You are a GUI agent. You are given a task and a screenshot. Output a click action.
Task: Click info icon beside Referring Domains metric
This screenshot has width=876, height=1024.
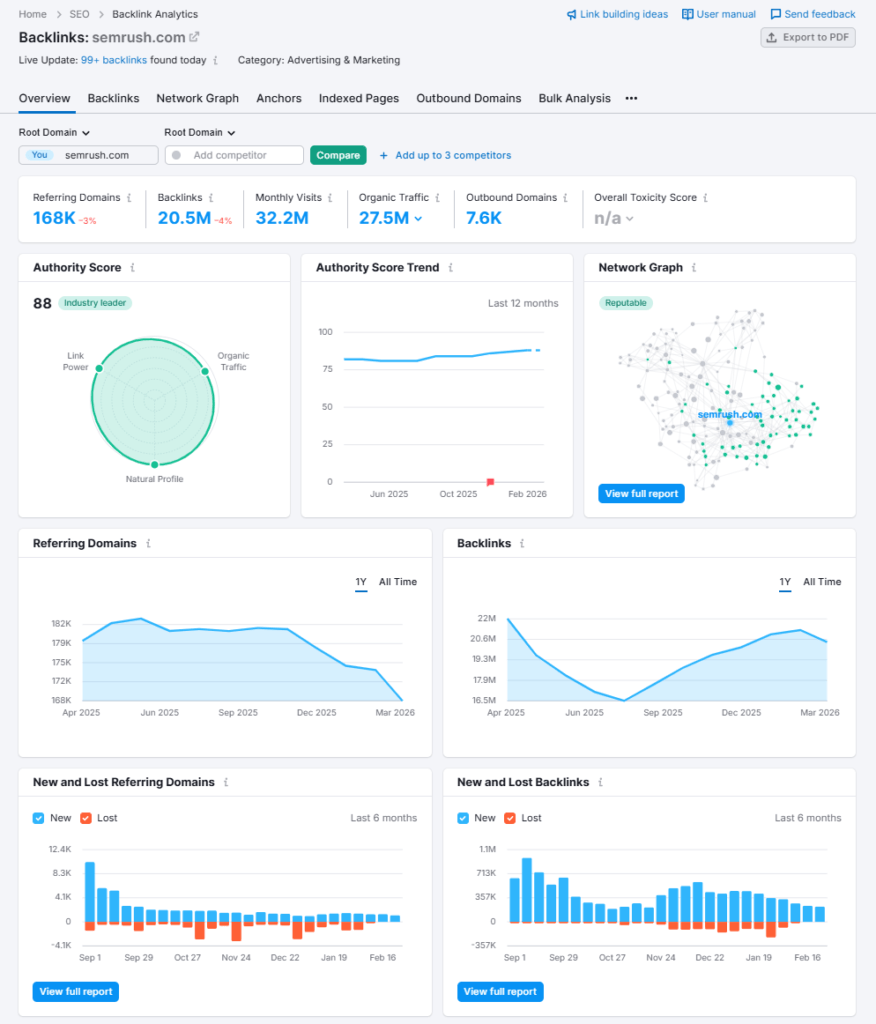(129, 198)
